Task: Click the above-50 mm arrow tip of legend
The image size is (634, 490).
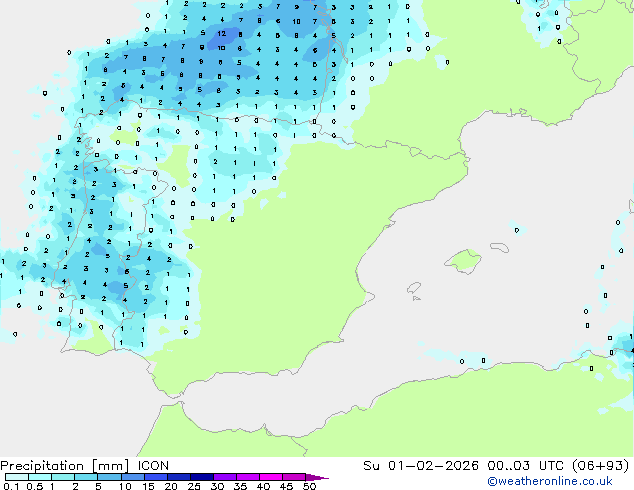Action: [317, 477]
